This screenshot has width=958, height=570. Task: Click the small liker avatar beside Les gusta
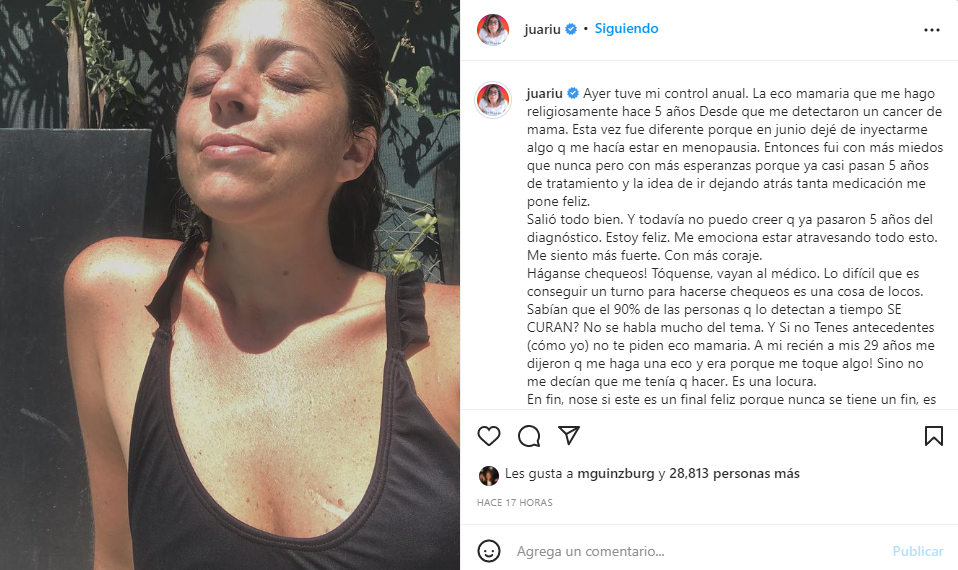point(489,475)
